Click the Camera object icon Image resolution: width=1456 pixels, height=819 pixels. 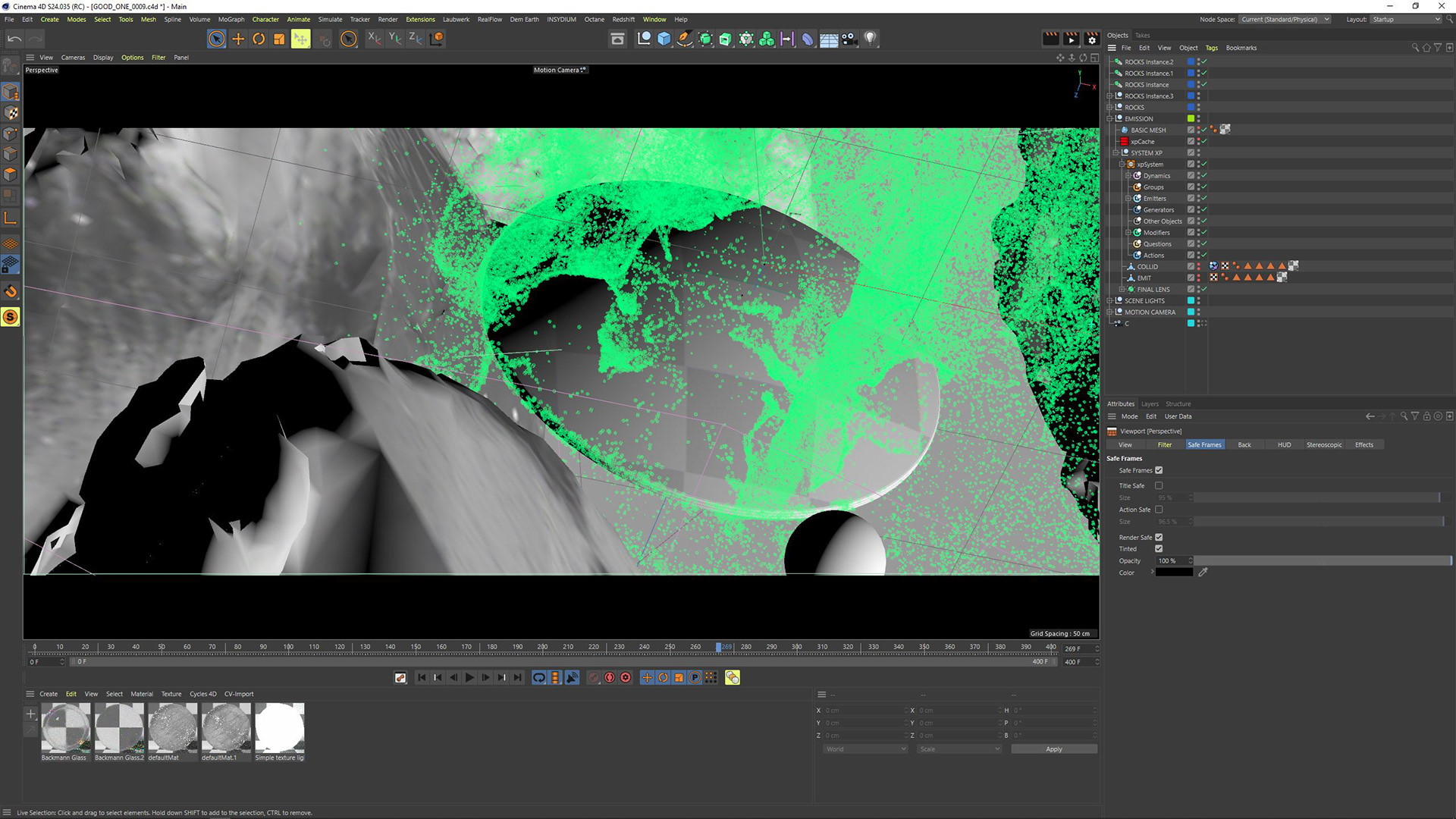(x=849, y=39)
